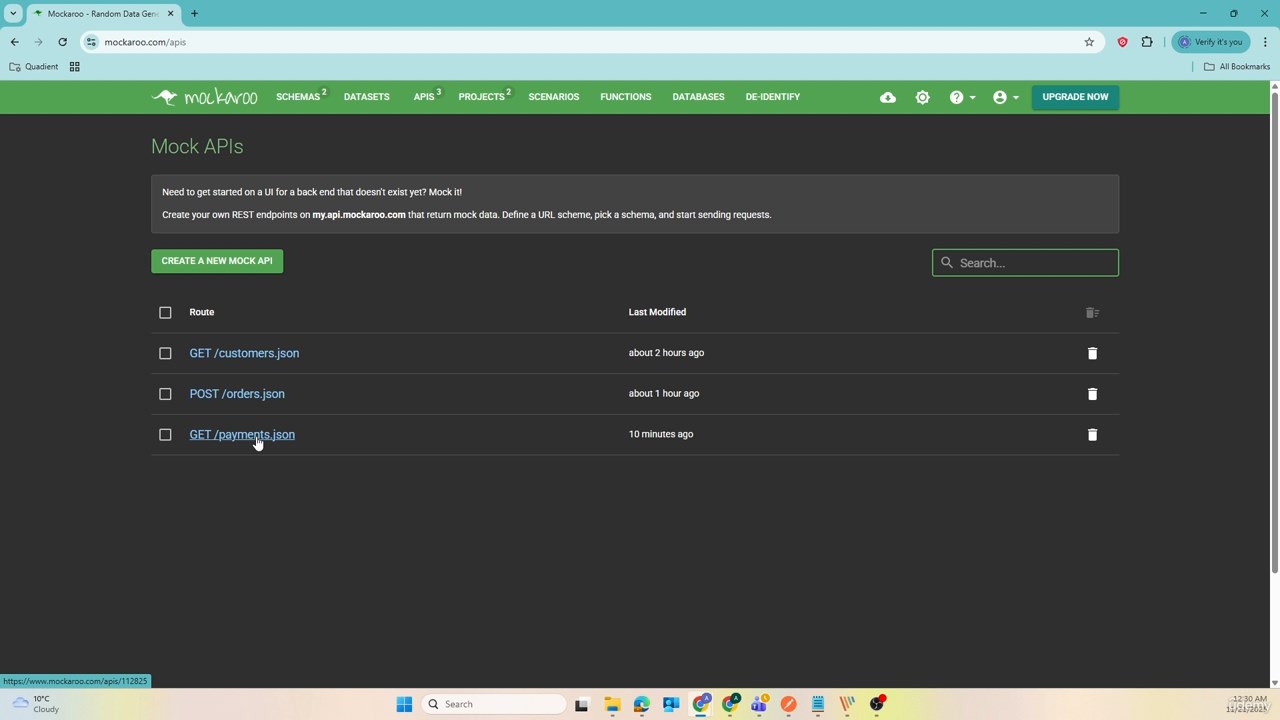
Task: Focus the mock API Search field
Action: click(x=1035, y=263)
